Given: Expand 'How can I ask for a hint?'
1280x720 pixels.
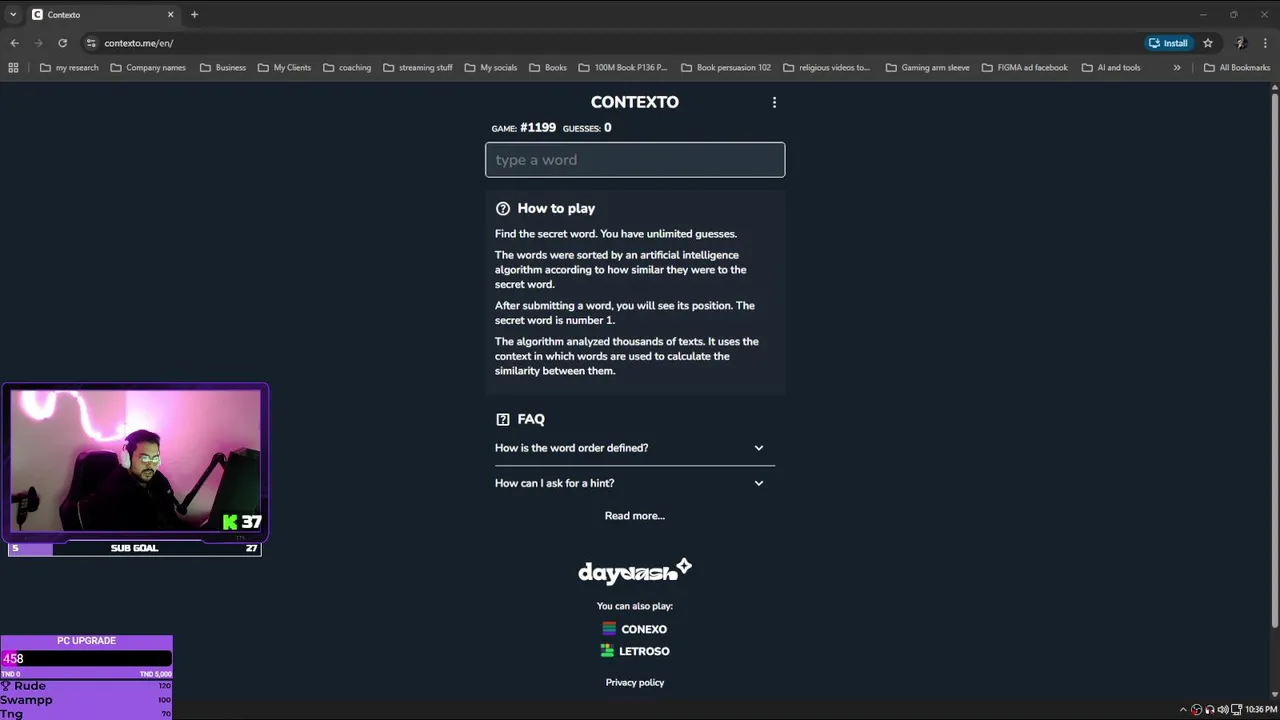Looking at the screenshot, I should [x=635, y=483].
